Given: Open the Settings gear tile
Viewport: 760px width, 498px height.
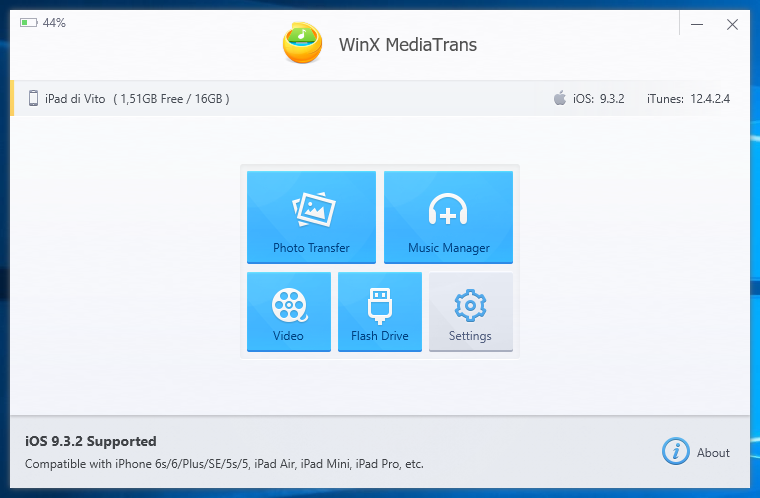Looking at the screenshot, I should click(471, 311).
